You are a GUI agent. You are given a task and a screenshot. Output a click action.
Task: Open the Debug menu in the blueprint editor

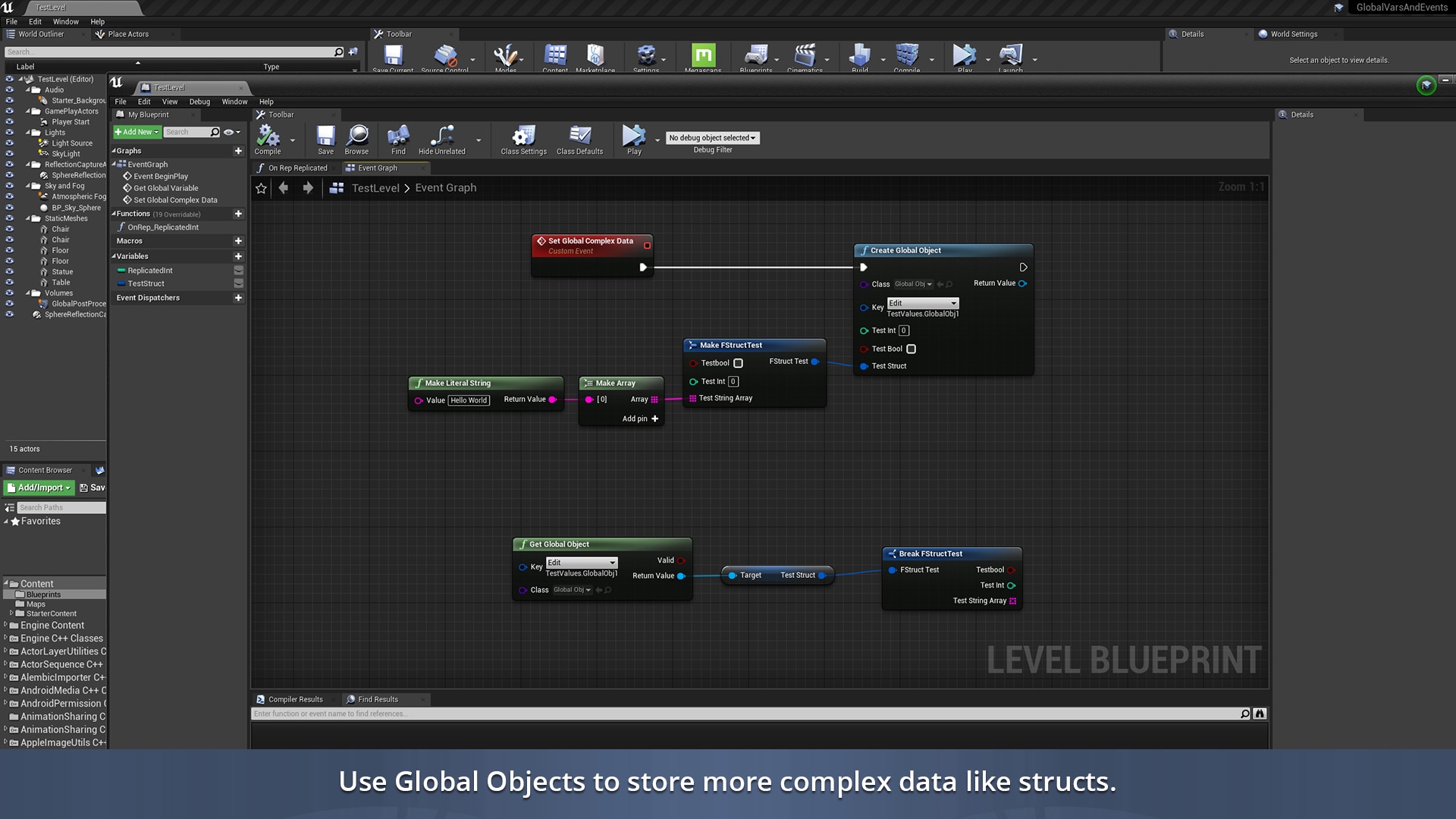pos(199,102)
